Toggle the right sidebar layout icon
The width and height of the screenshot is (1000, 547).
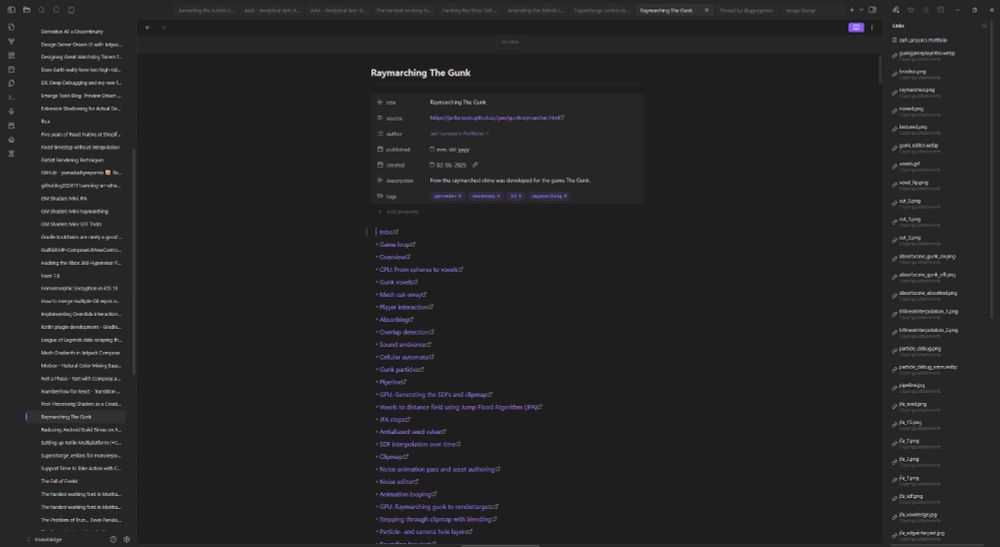pyautogui.click(x=872, y=10)
